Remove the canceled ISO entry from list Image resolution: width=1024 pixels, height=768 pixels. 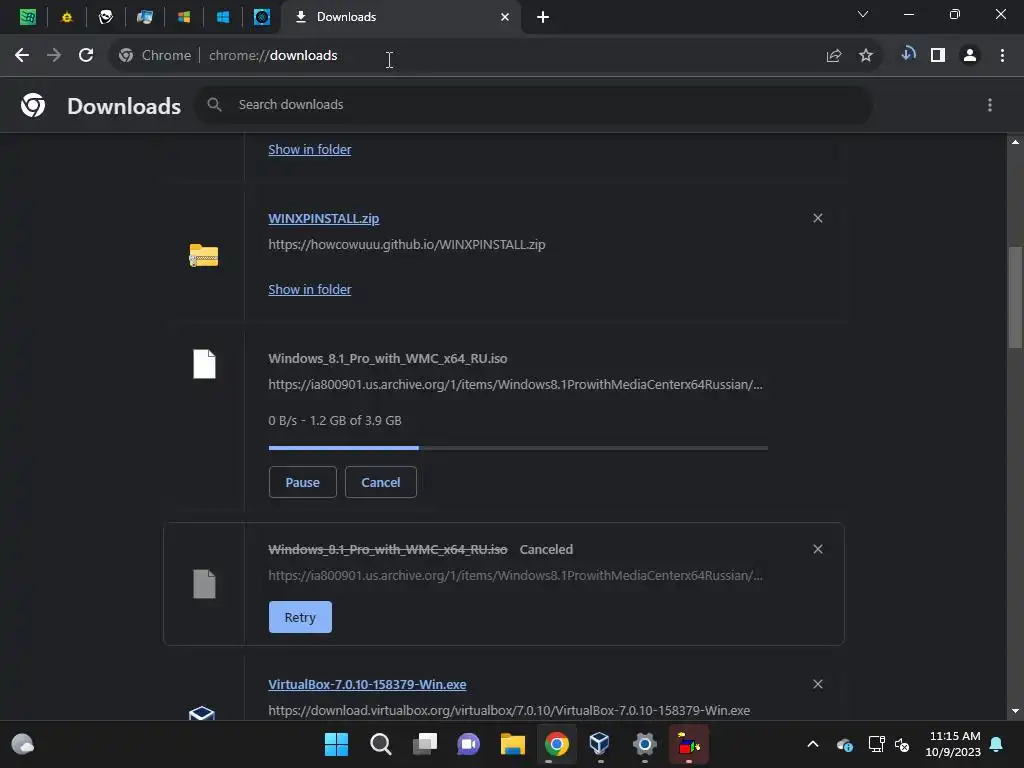[x=818, y=549]
